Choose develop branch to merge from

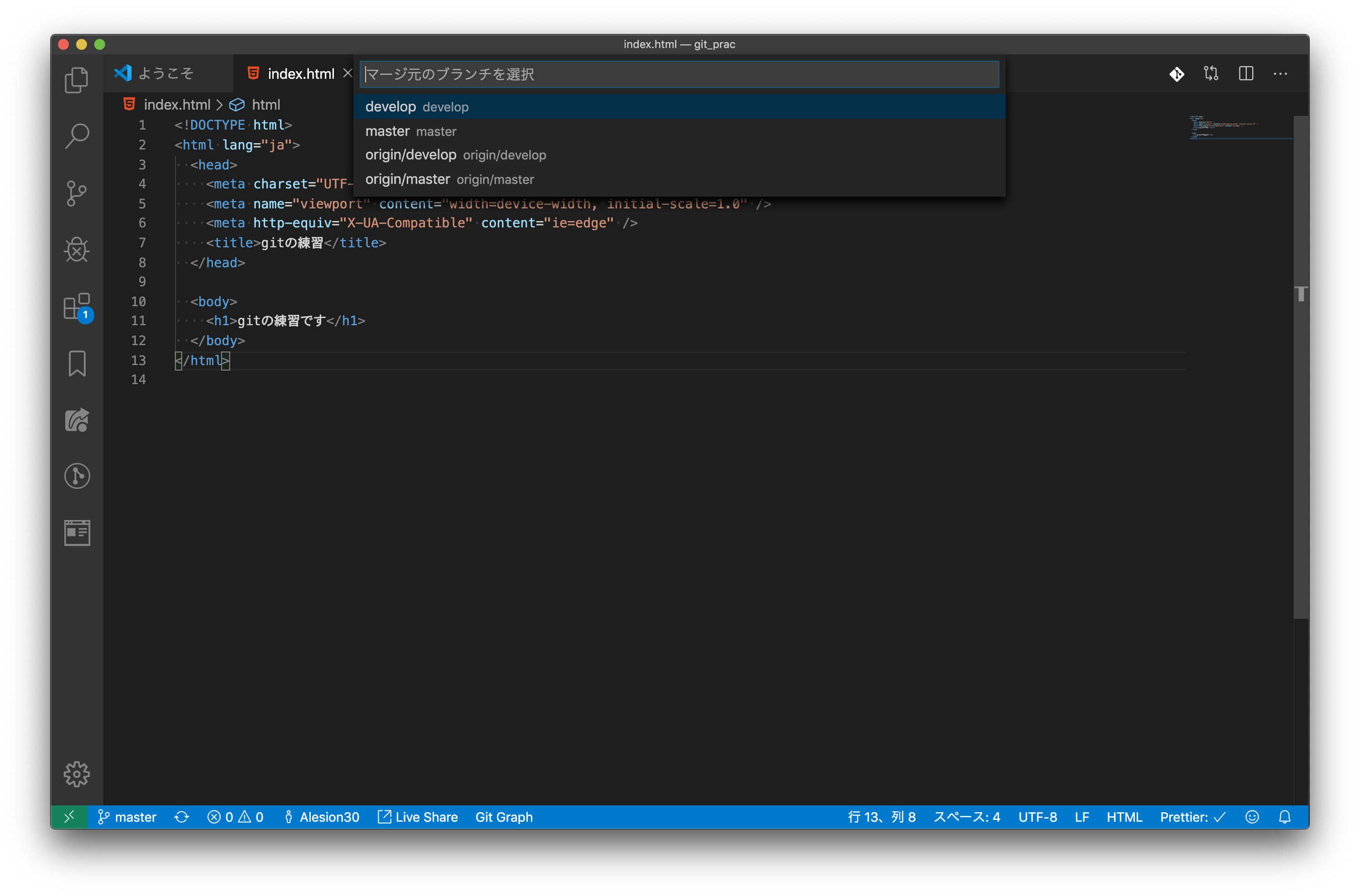[x=679, y=107]
